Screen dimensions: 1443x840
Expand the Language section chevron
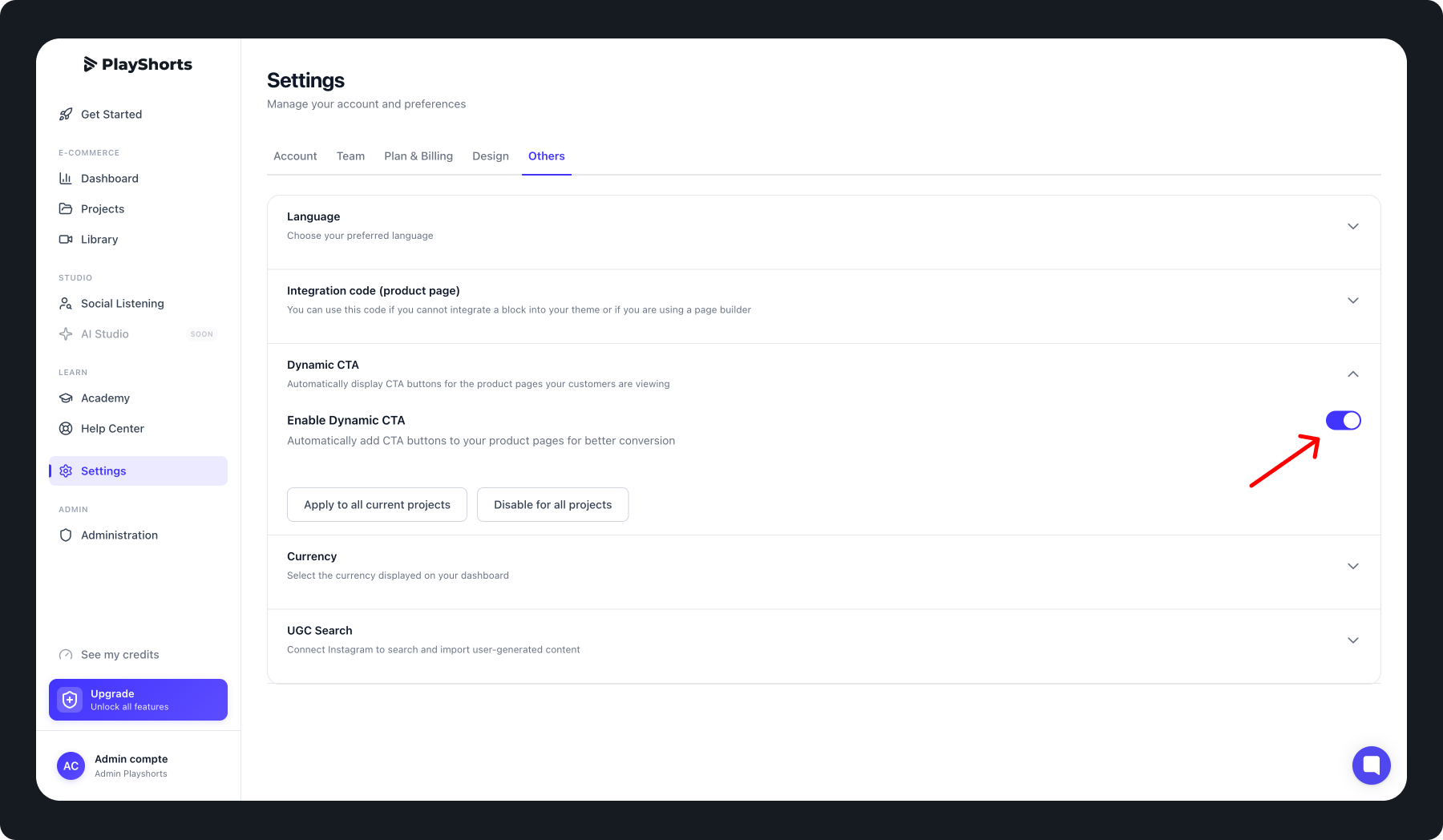point(1352,227)
